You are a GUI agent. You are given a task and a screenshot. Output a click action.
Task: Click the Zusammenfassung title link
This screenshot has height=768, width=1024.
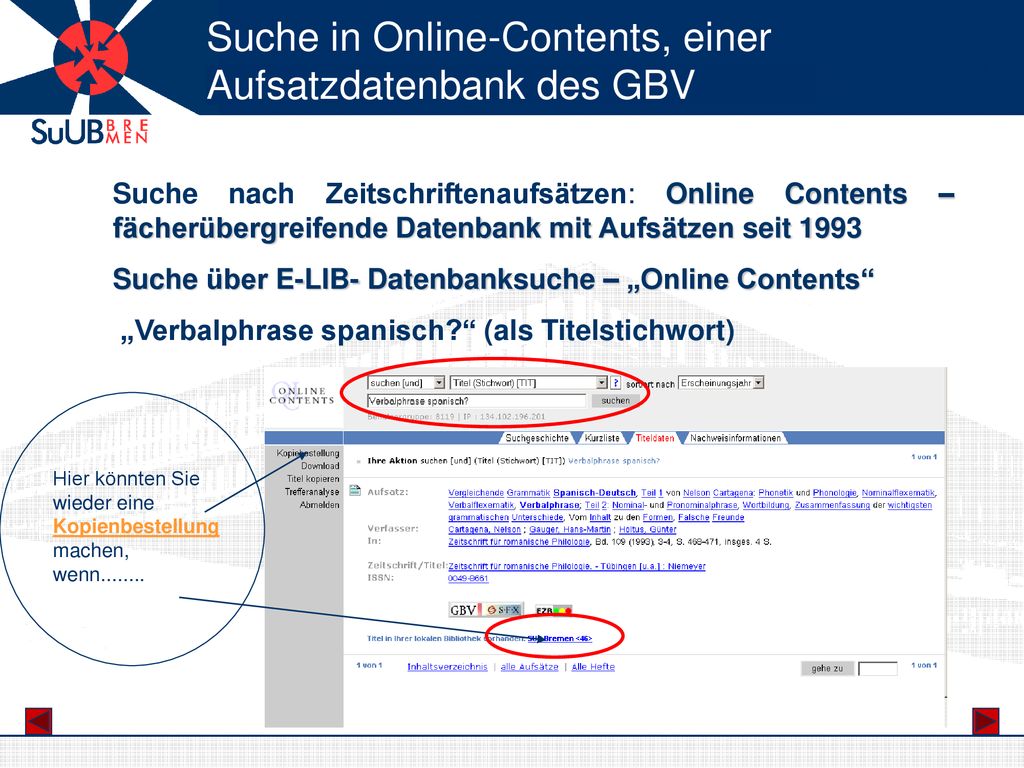[832, 505]
